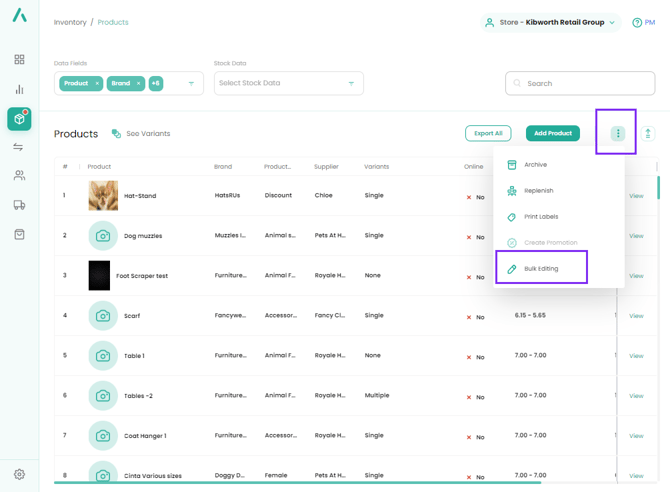The width and height of the screenshot is (670, 492).
Task: Click the upload icon beside the three-dot menu
Action: click(x=648, y=133)
